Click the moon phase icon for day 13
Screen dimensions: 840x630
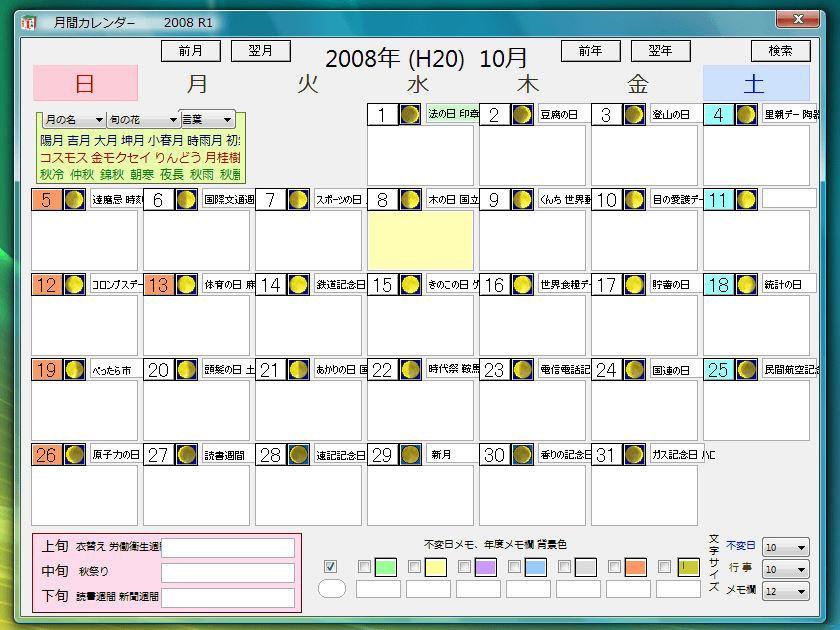click(186, 285)
